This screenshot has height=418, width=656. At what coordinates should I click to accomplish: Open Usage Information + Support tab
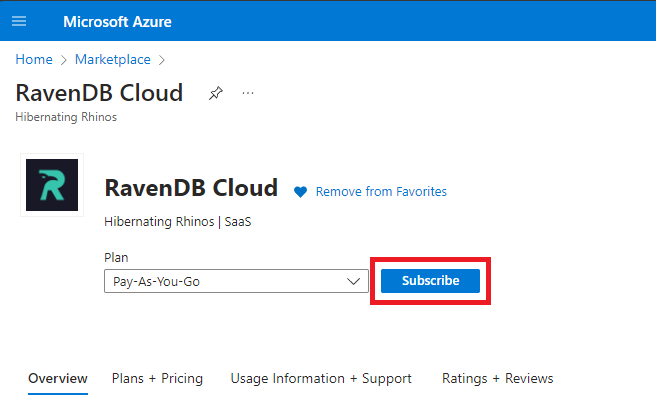(321, 378)
